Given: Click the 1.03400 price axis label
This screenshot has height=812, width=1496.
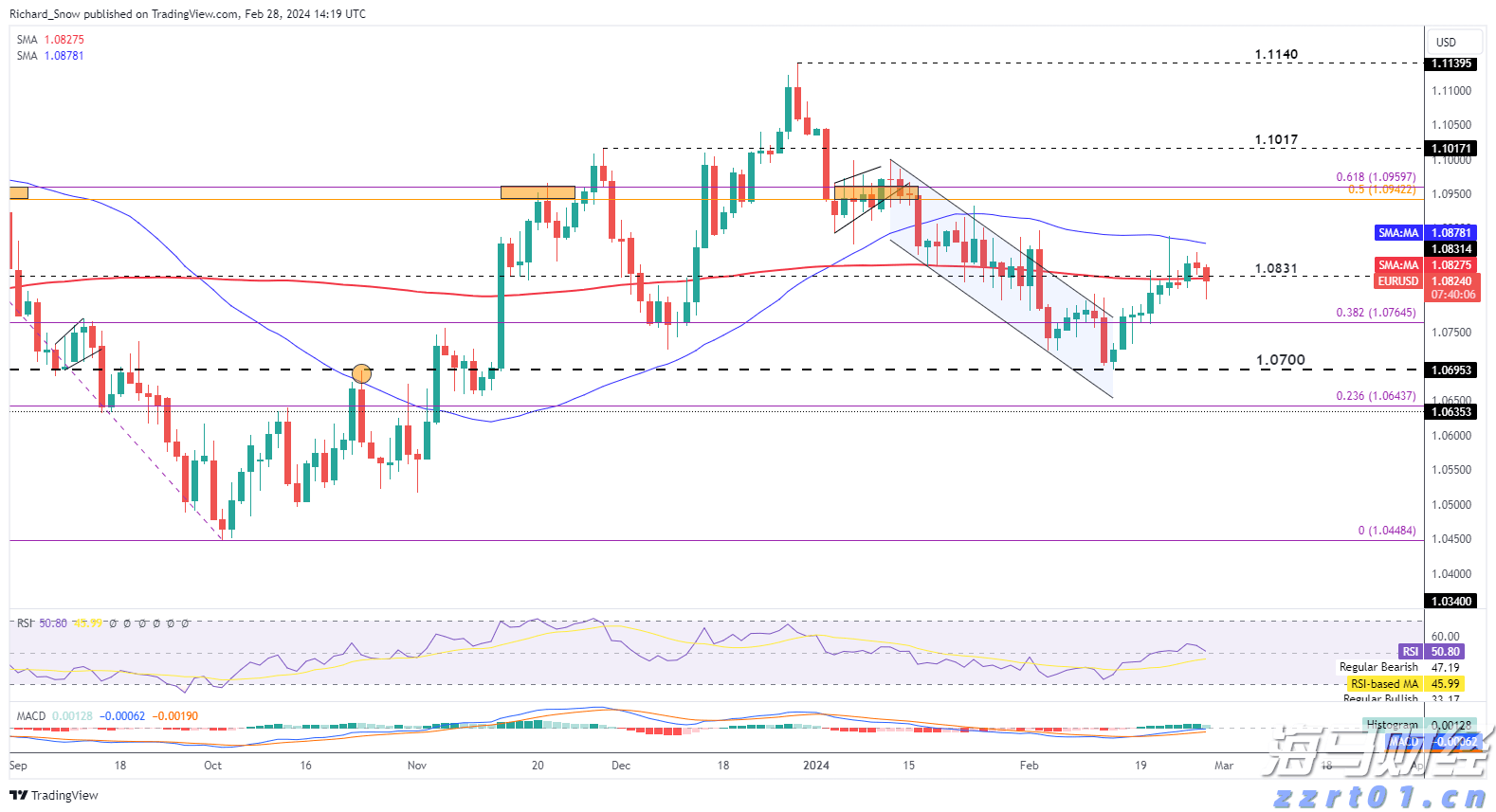Looking at the screenshot, I should pyautogui.click(x=1451, y=602).
